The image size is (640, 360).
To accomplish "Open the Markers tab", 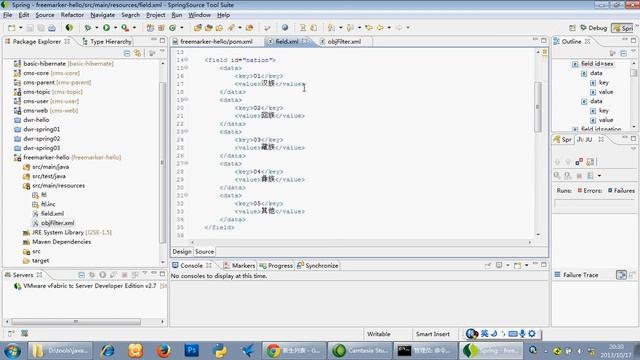I will click(x=239, y=266).
